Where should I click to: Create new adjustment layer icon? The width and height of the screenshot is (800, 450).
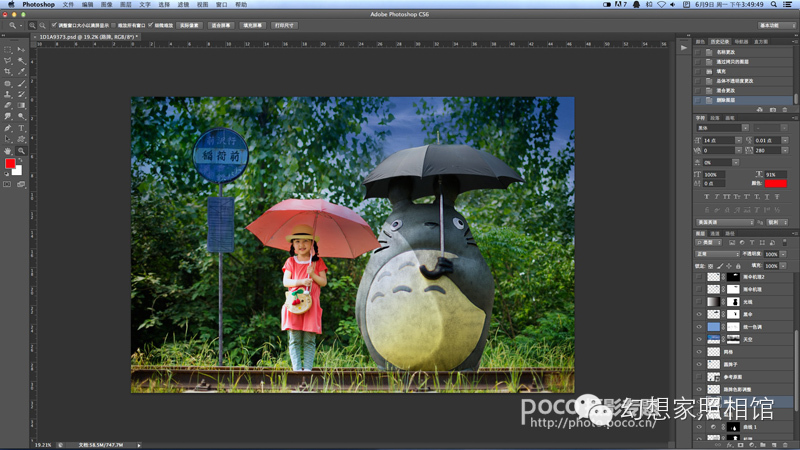tap(752, 445)
